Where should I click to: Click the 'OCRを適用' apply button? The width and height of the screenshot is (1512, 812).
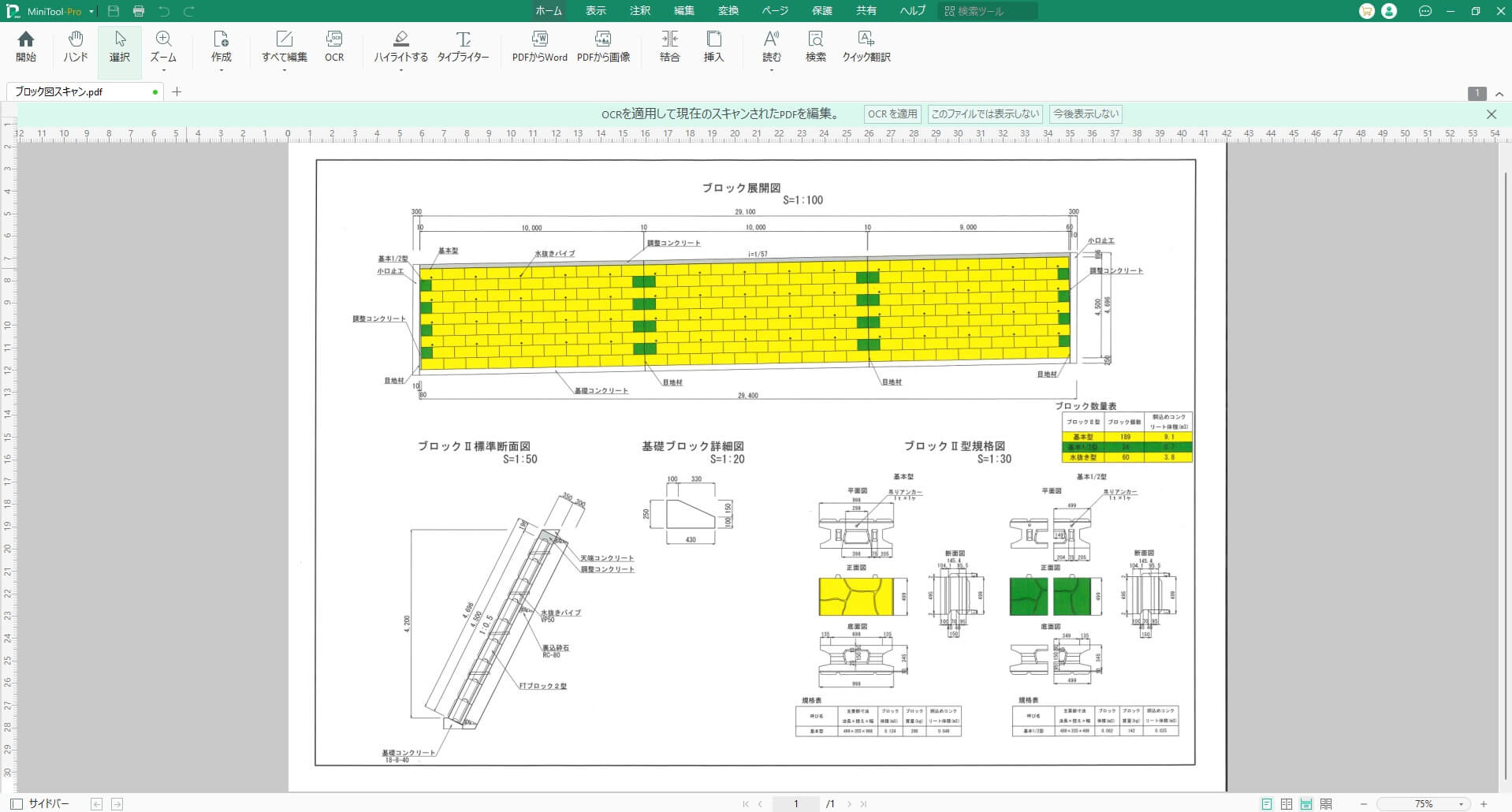point(892,114)
